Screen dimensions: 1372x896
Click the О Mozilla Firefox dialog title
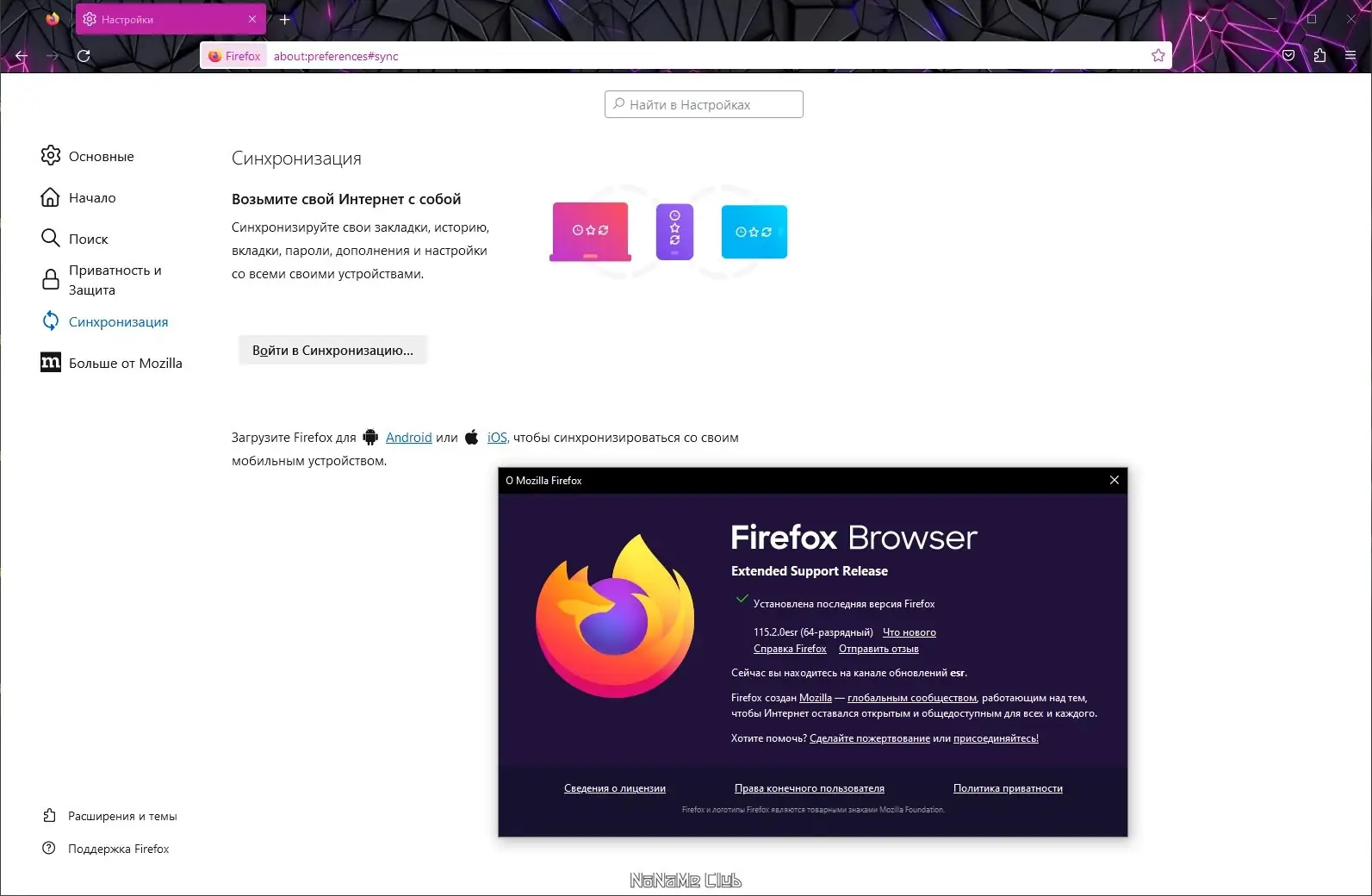(x=543, y=481)
